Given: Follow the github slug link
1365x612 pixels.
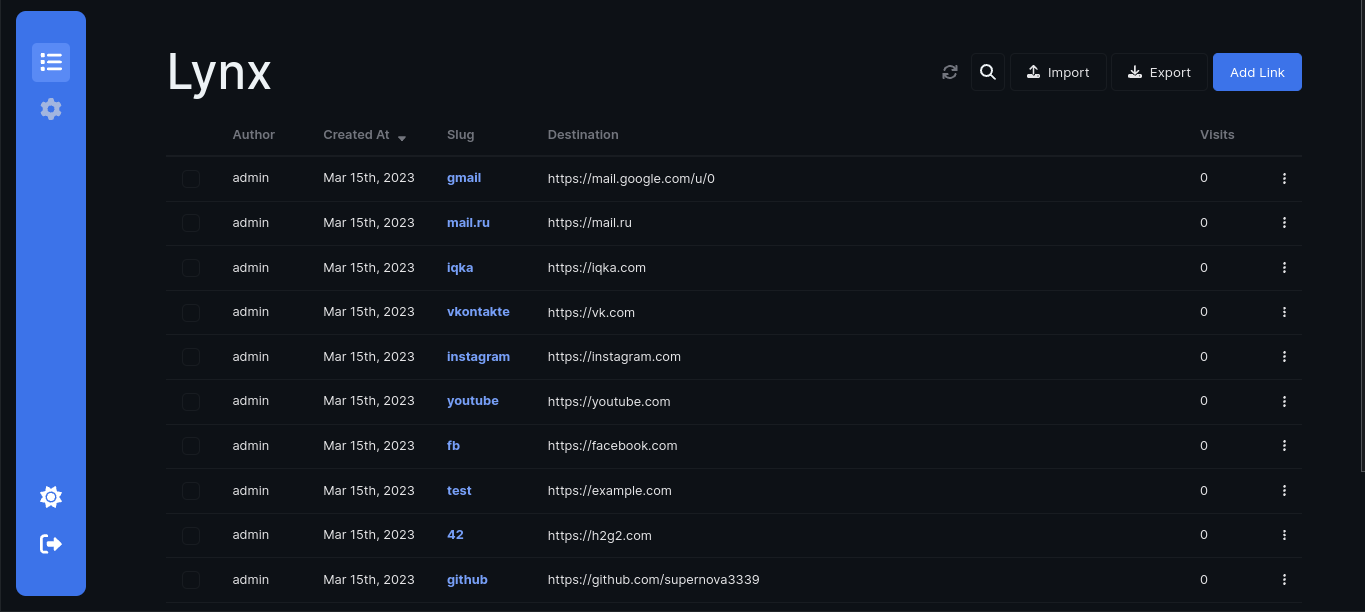Looking at the screenshot, I should point(467,580).
